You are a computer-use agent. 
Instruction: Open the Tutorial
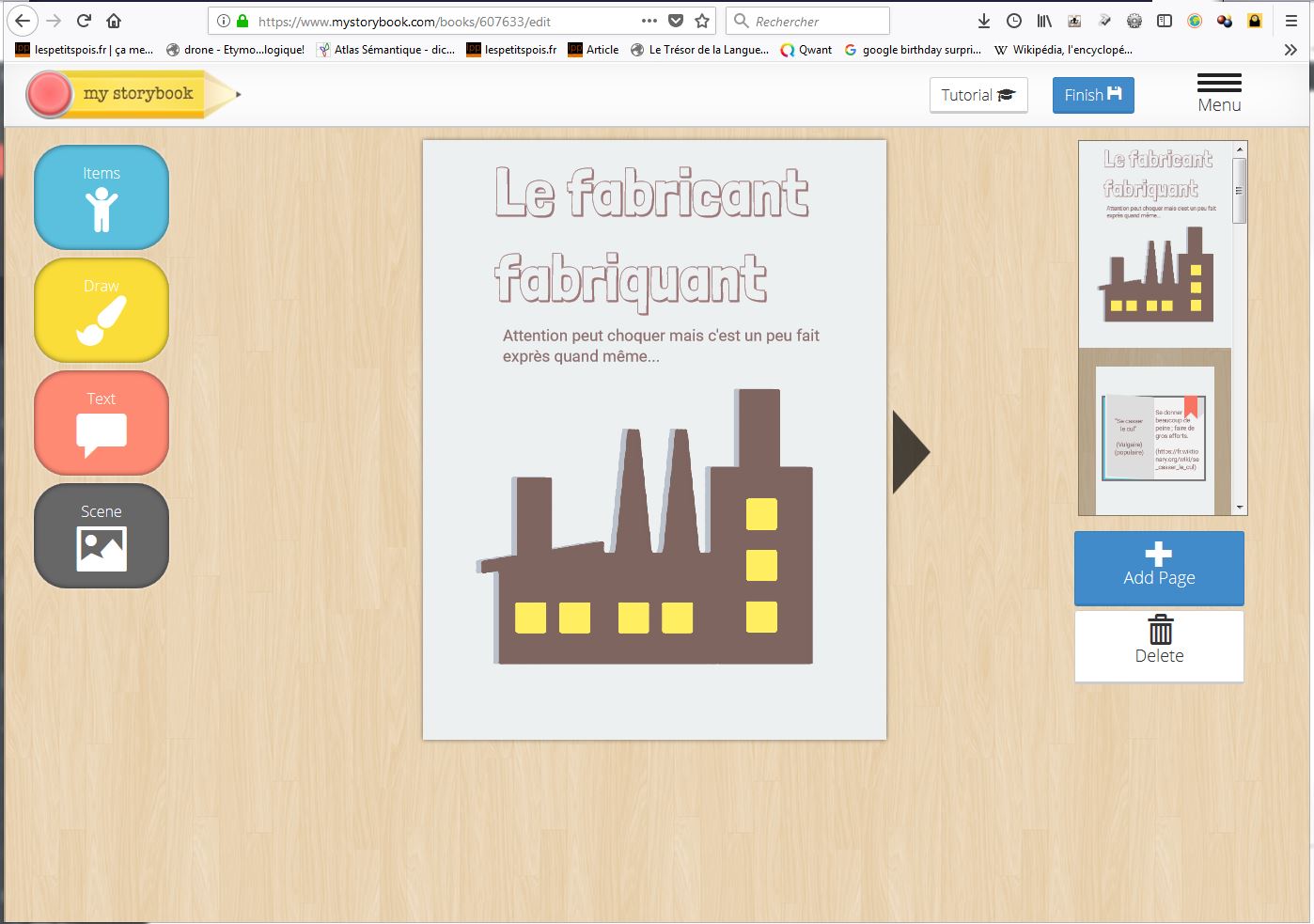pyautogui.click(x=978, y=95)
